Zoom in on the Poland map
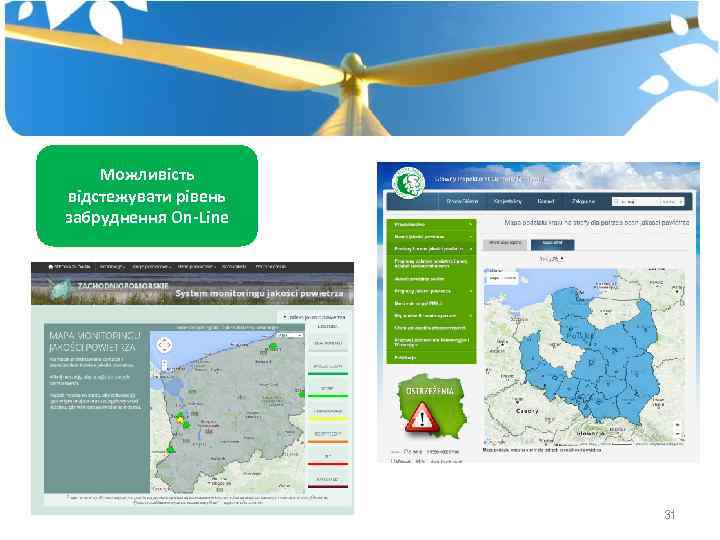The width and height of the screenshot is (720, 540). pyautogui.click(x=677, y=424)
